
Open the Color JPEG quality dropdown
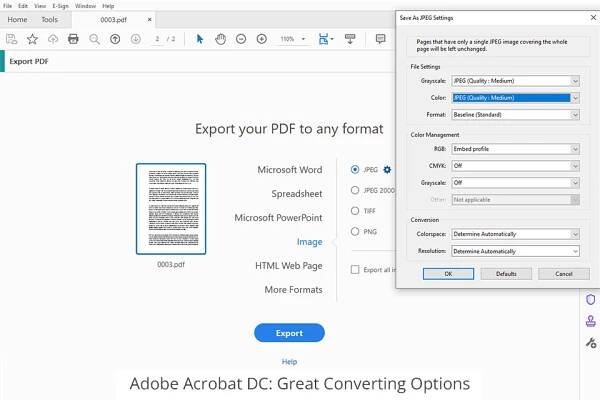(515, 98)
